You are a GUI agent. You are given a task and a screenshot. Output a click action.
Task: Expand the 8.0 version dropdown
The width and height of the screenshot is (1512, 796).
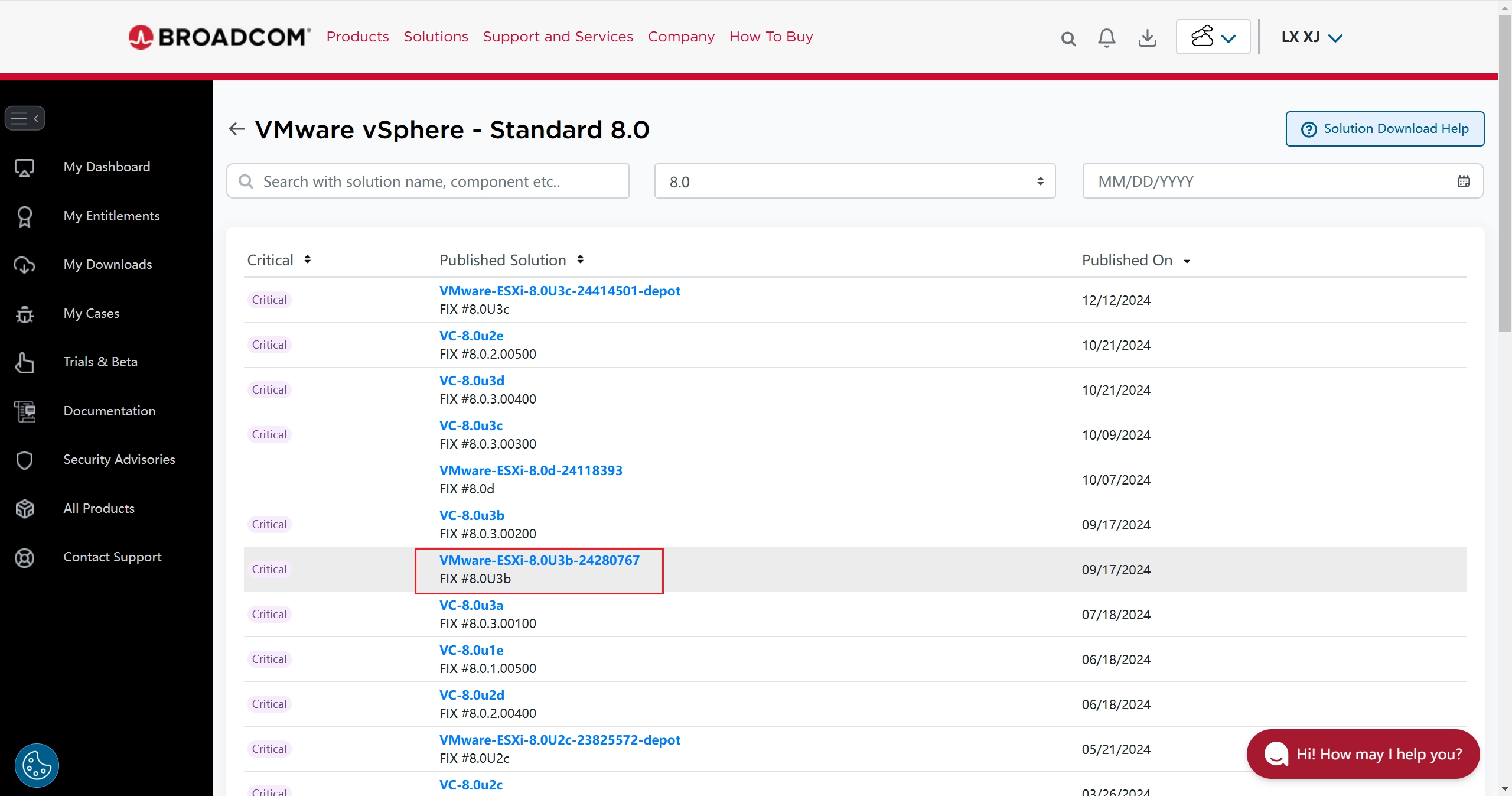pos(854,181)
